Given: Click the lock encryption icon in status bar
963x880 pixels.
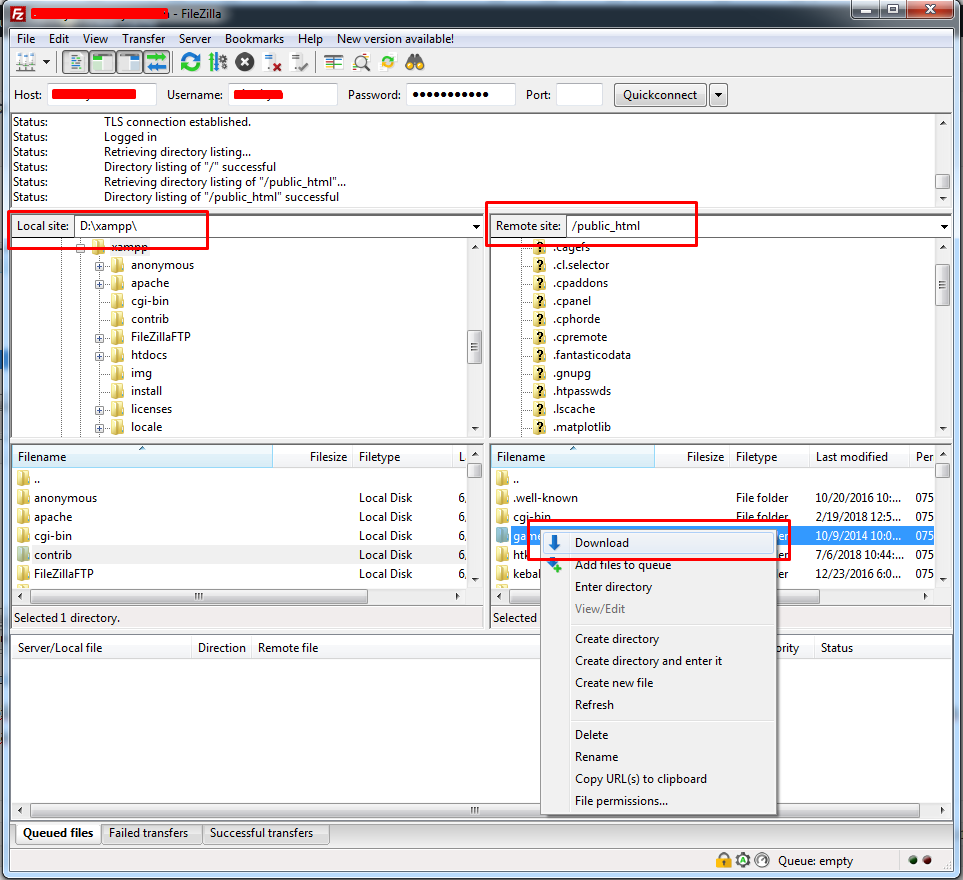Looking at the screenshot, I should 723,860.
